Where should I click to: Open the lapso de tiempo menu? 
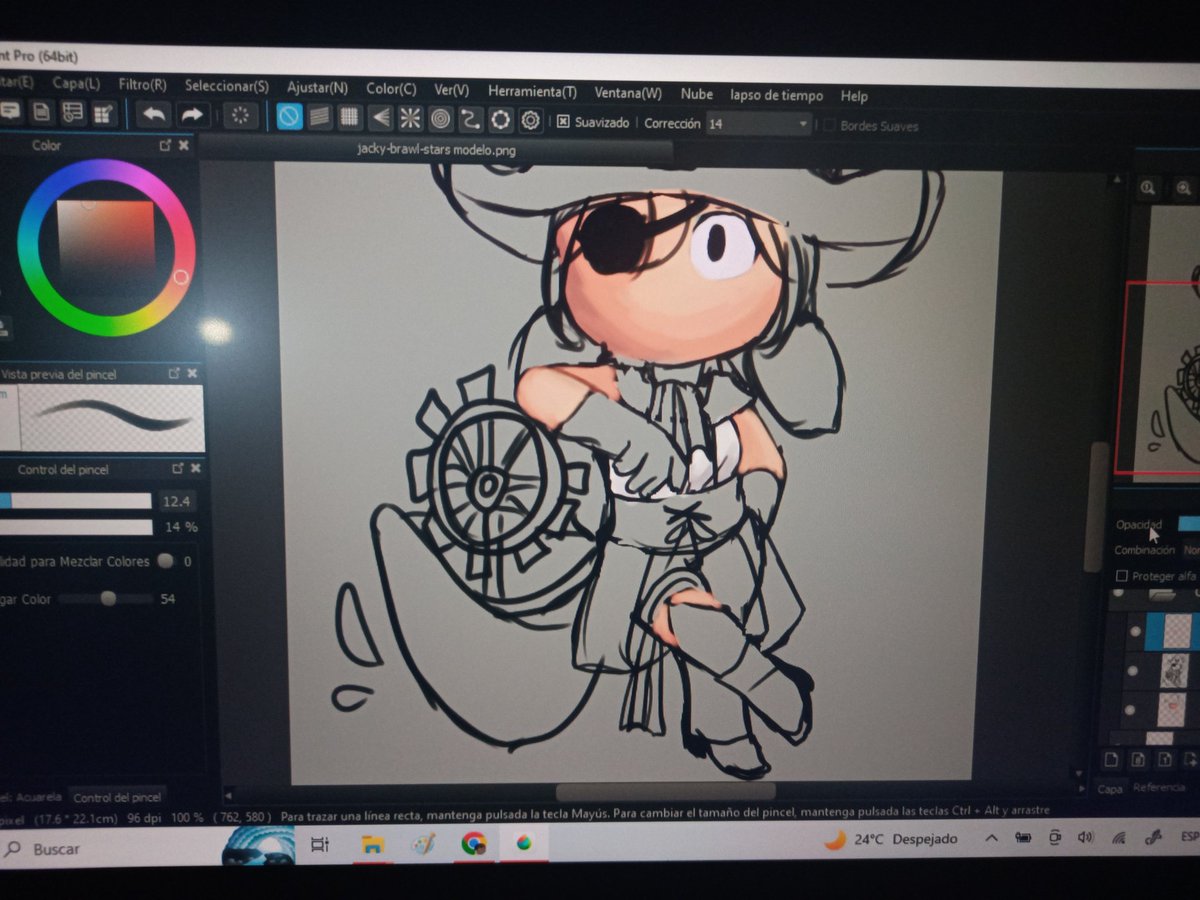tap(777, 95)
